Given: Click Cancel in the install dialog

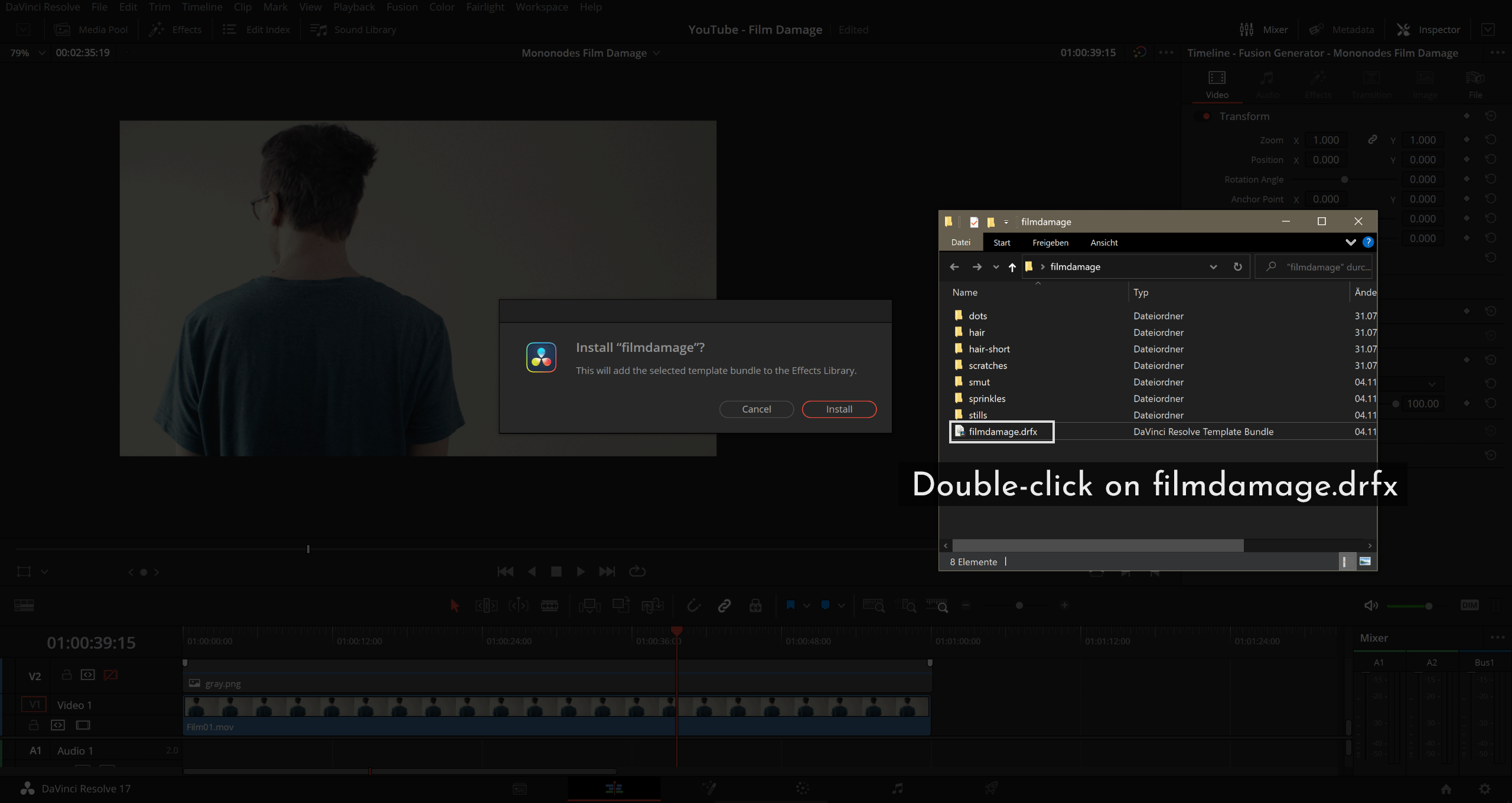Looking at the screenshot, I should point(756,409).
